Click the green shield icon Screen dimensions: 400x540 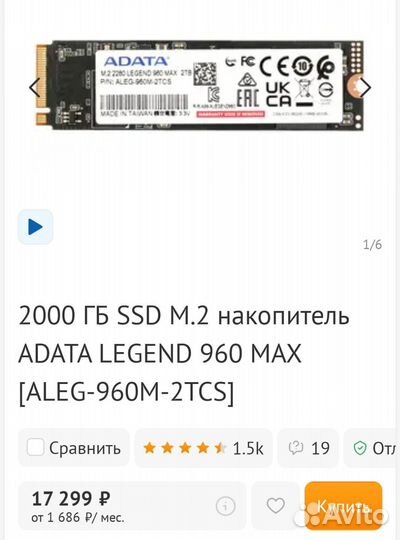(360, 448)
